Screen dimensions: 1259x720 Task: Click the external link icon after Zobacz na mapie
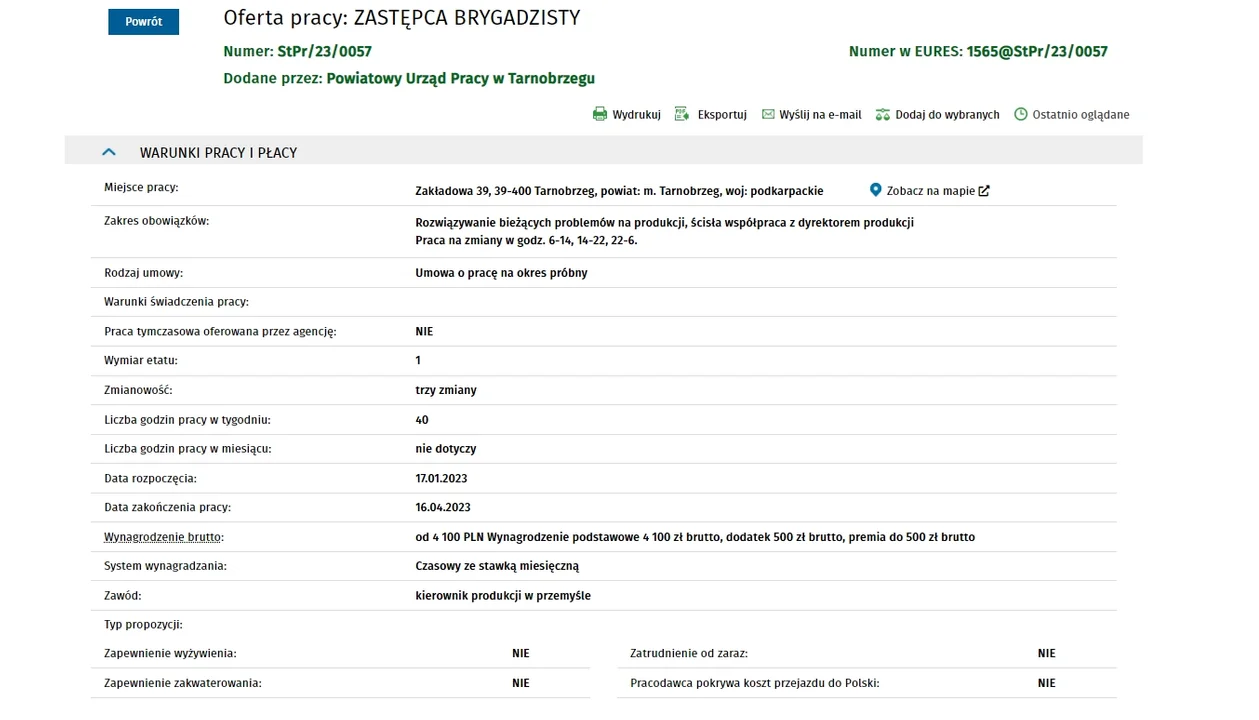pos(984,190)
